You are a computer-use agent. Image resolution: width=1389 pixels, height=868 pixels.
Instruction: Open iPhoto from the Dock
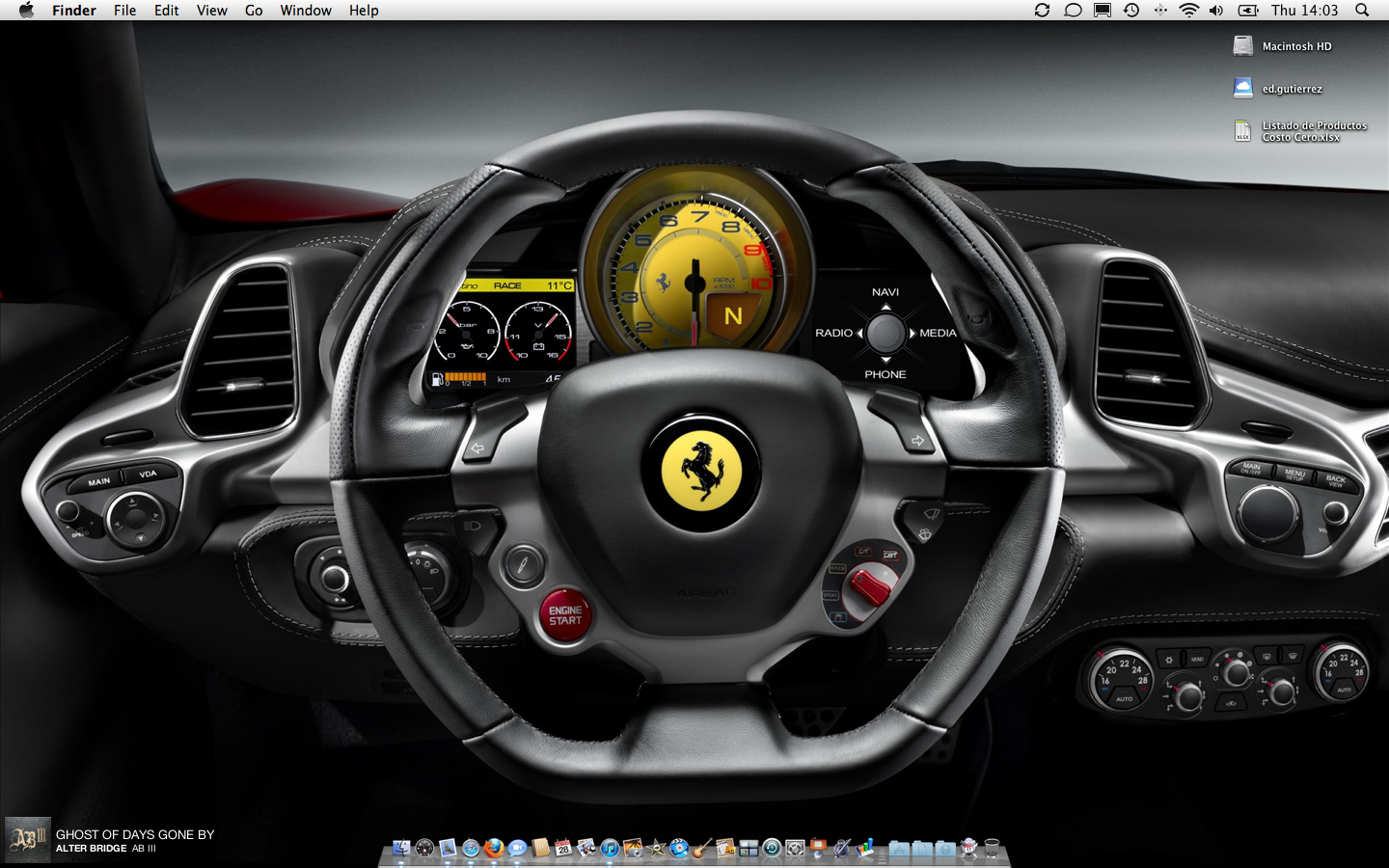tap(633, 848)
